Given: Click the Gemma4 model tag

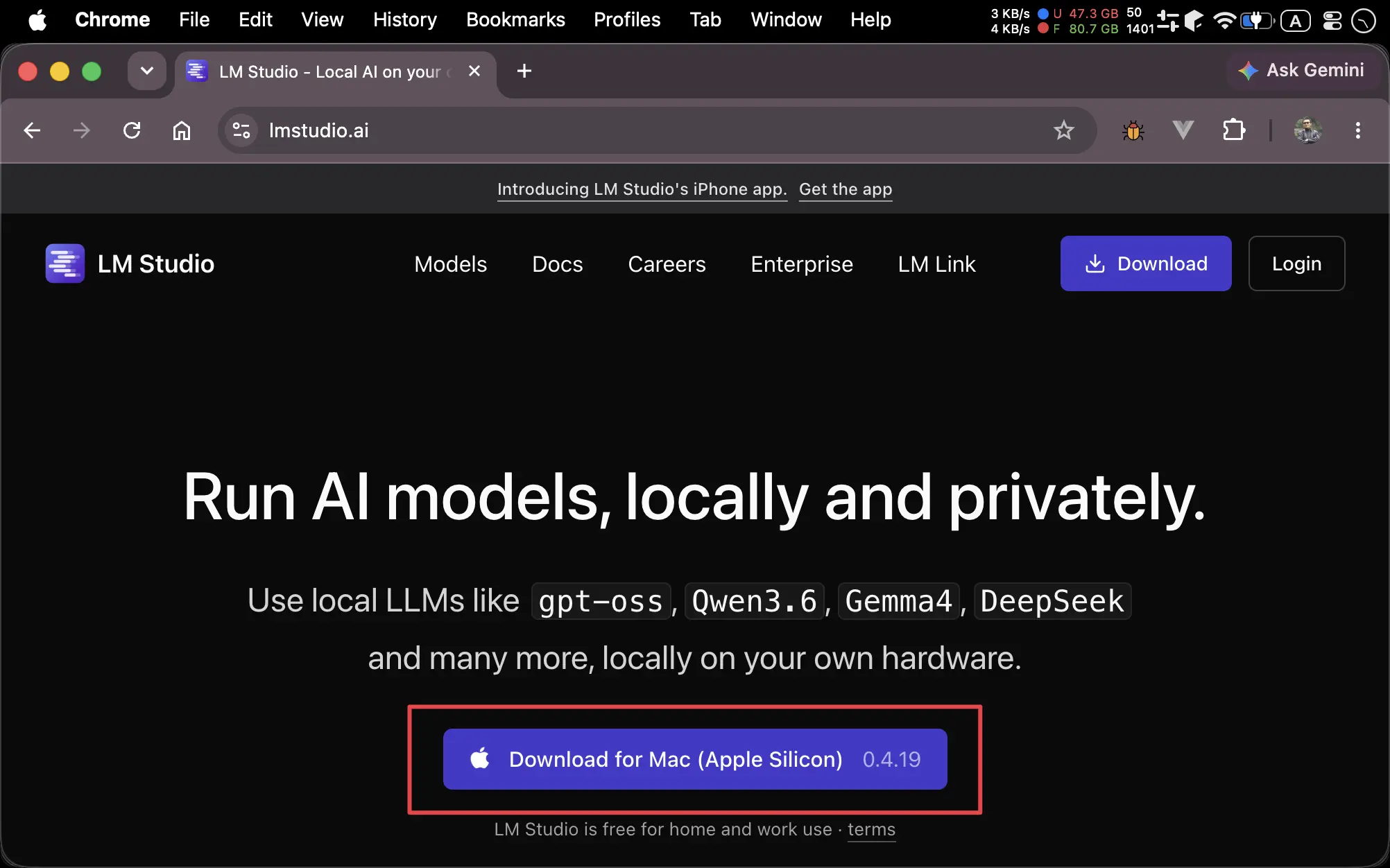Looking at the screenshot, I should pyautogui.click(x=899, y=601).
